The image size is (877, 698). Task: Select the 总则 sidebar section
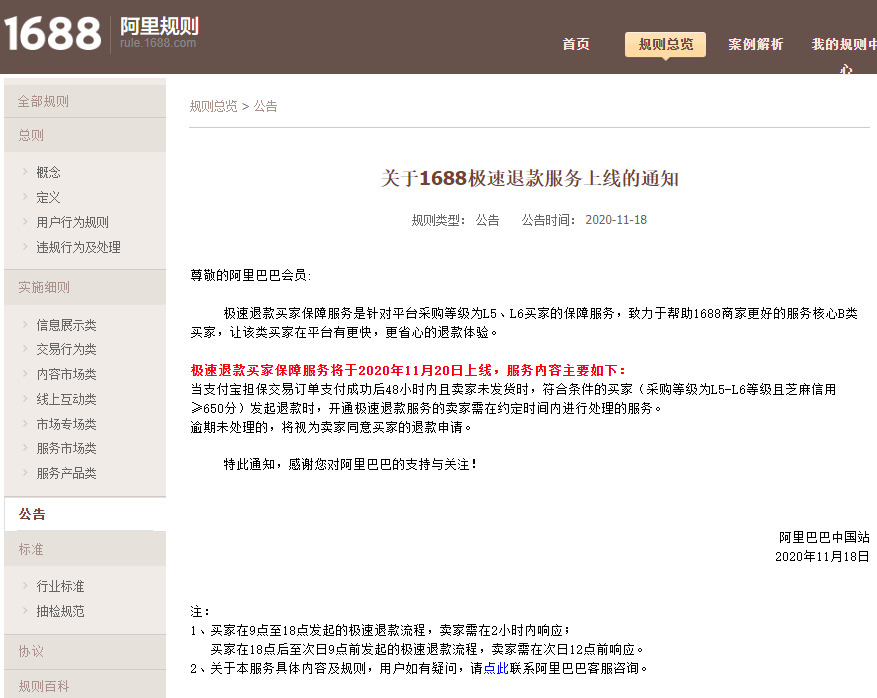(x=85, y=135)
